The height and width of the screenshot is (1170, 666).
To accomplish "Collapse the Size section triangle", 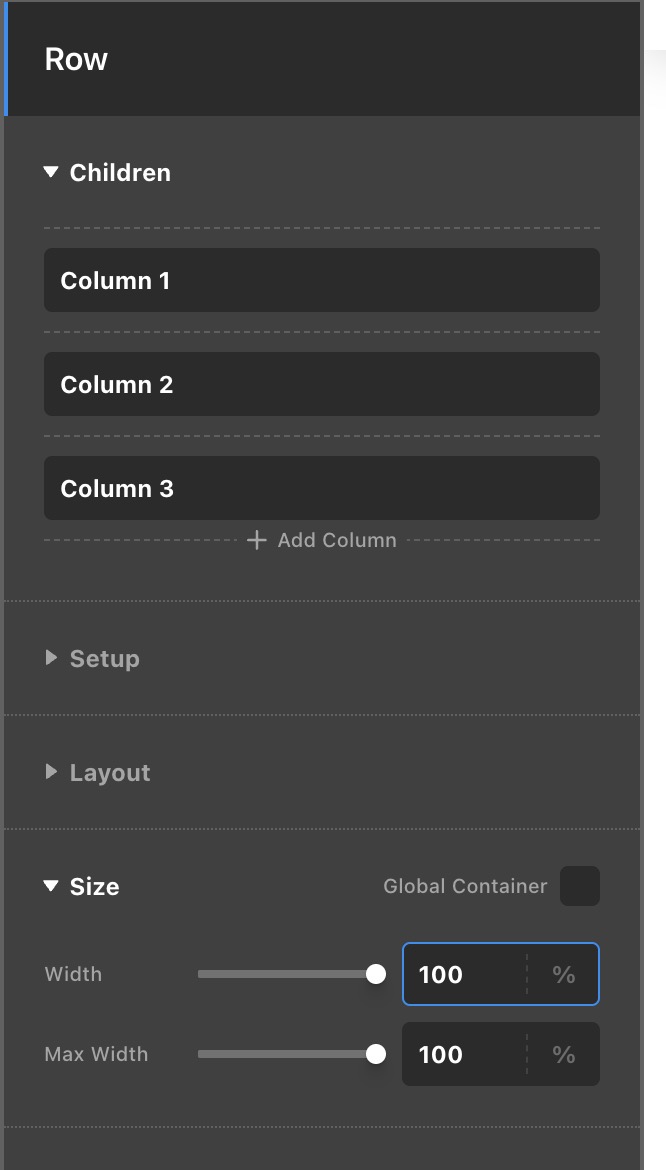I will pyautogui.click(x=52, y=887).
